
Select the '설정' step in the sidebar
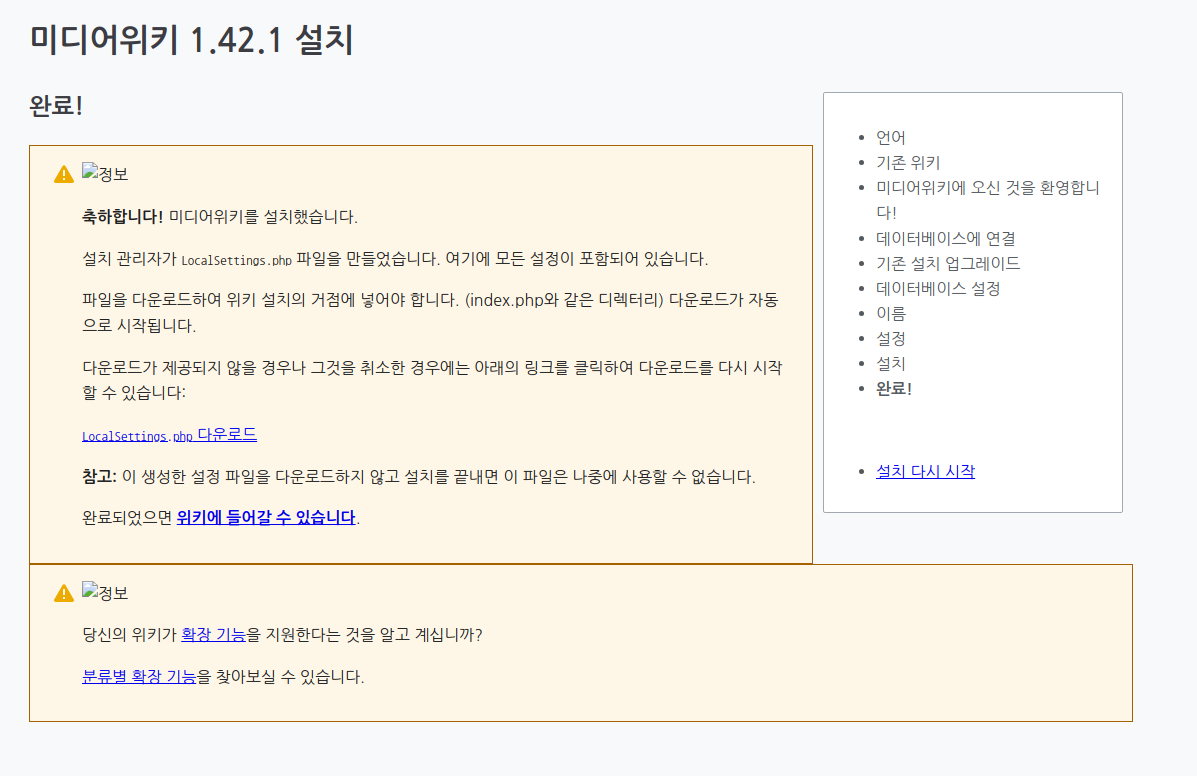pyautogui.click(x=890, y=338)
